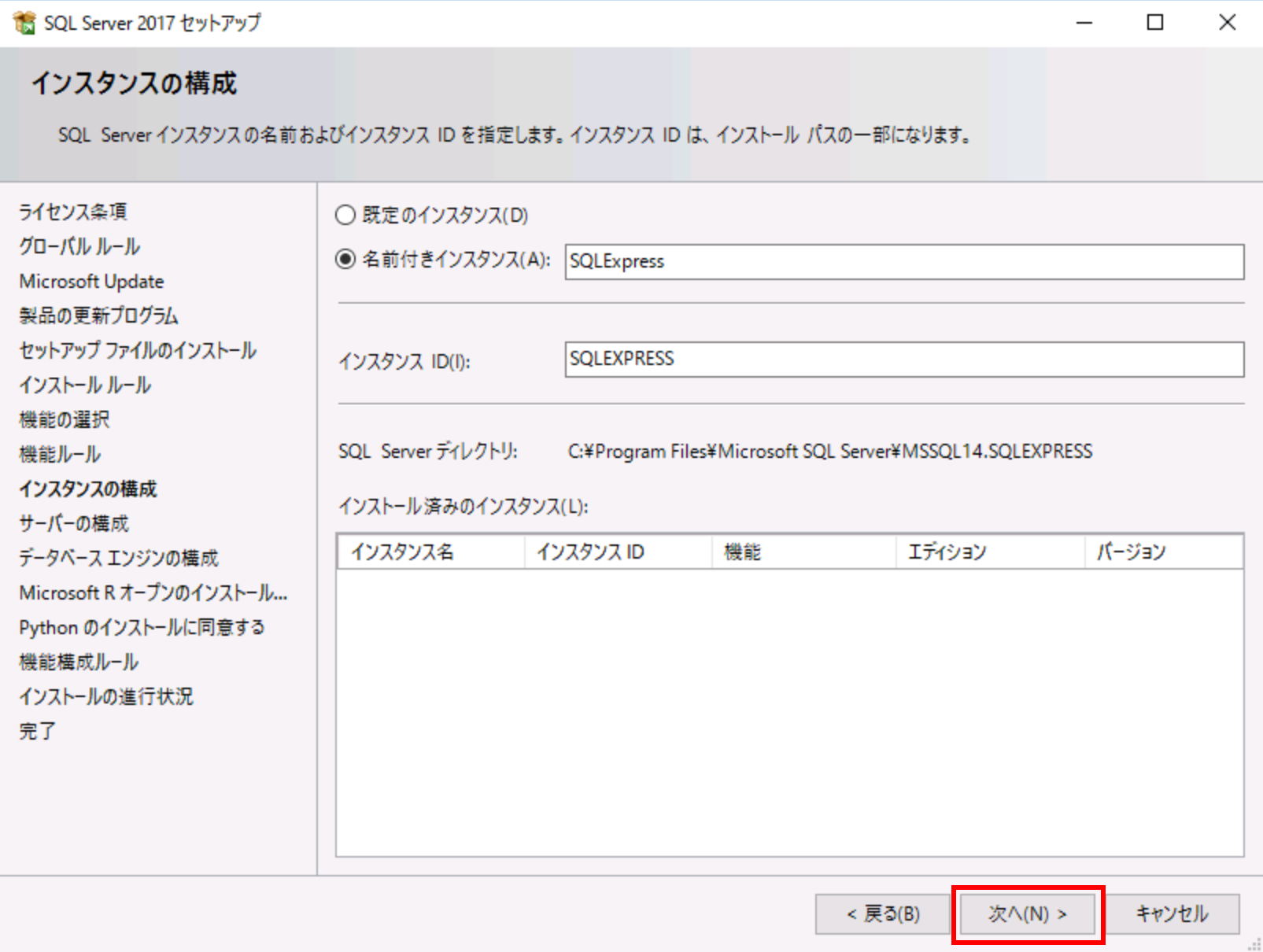
Task: Click the SQL Server ディレクトリ label
Action: 428,451
